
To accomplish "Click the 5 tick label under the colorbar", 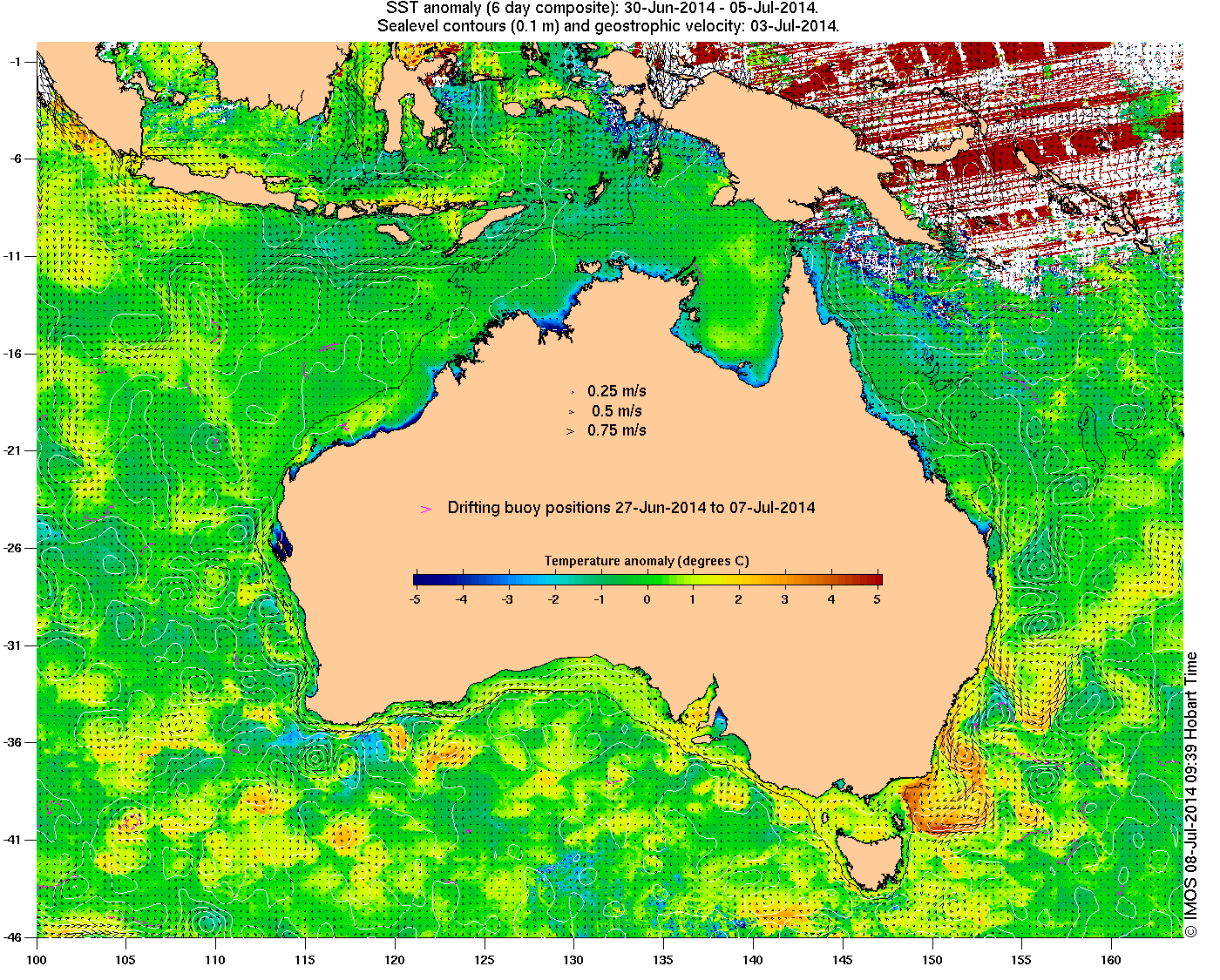I will click(x=878, y=599).
